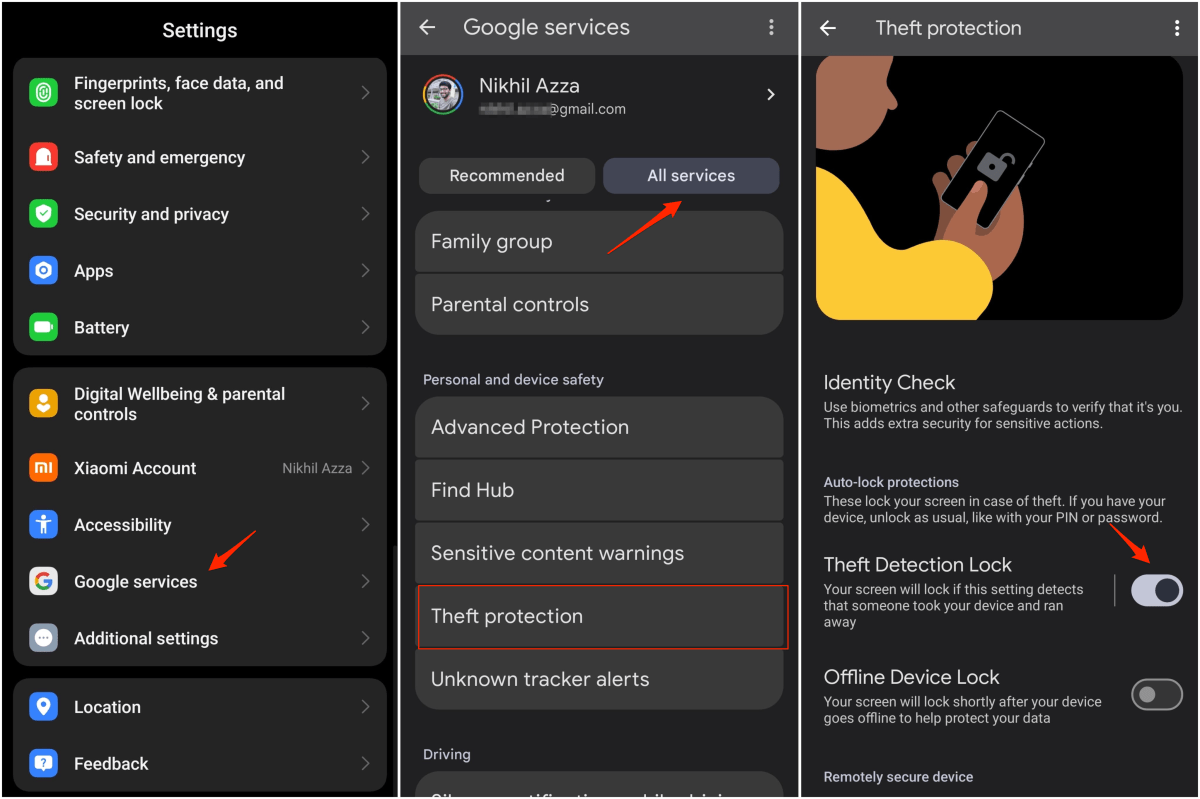Tap Personal and device safety heading

[514, 380]
